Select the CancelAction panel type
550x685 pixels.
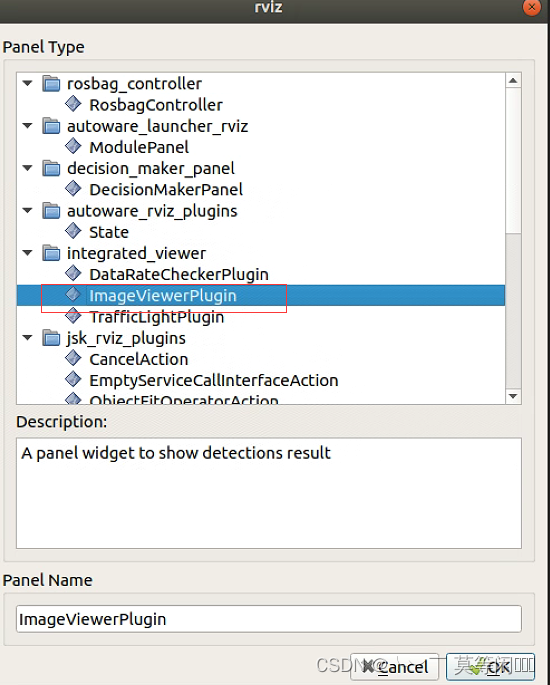click(138, 359)
